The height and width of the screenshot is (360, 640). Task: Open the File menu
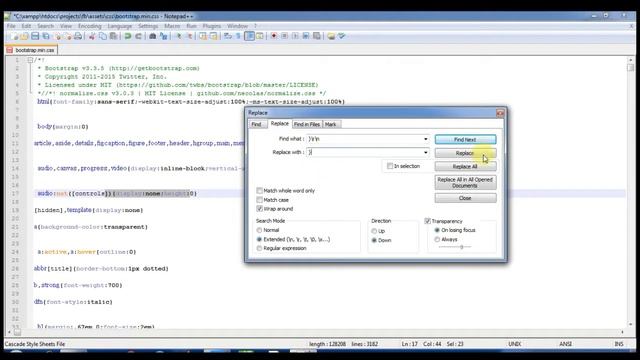pyautogui.click(x=11, y=26)
